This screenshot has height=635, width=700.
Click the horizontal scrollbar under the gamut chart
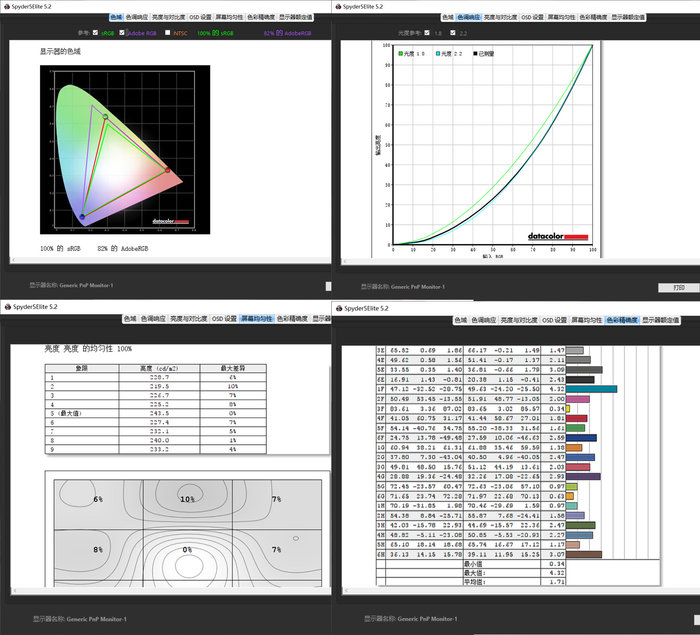point(170,260)
